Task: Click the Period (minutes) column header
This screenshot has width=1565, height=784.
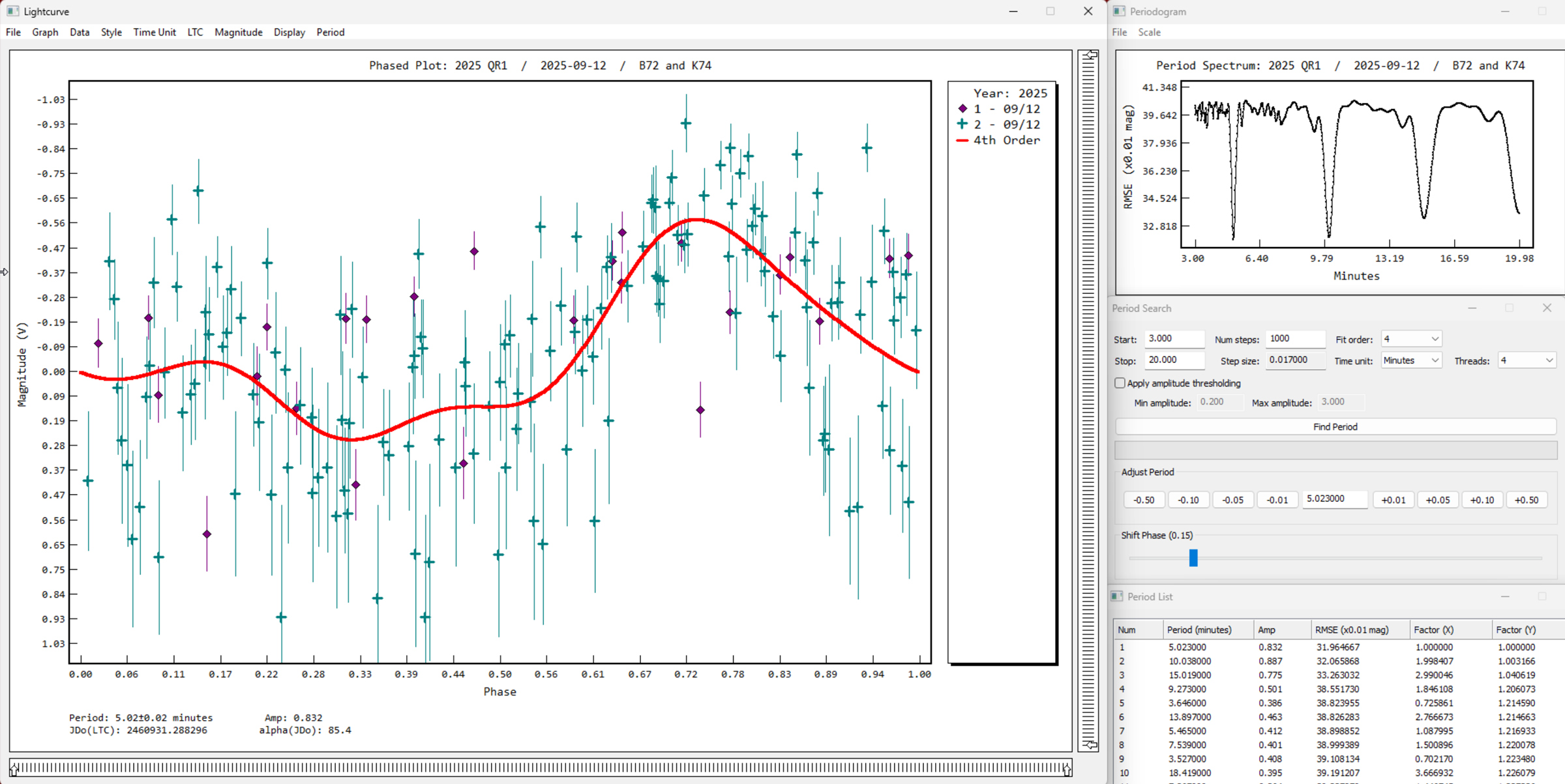Action: pyautogui.click(x=1208, y=630)
